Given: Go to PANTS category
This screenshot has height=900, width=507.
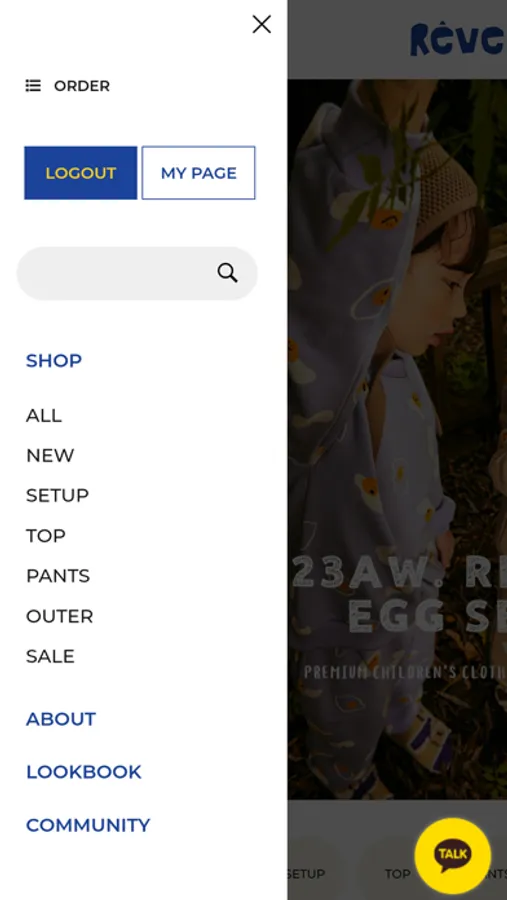Looking at the screenshot, I should click(x=58, y=576).
